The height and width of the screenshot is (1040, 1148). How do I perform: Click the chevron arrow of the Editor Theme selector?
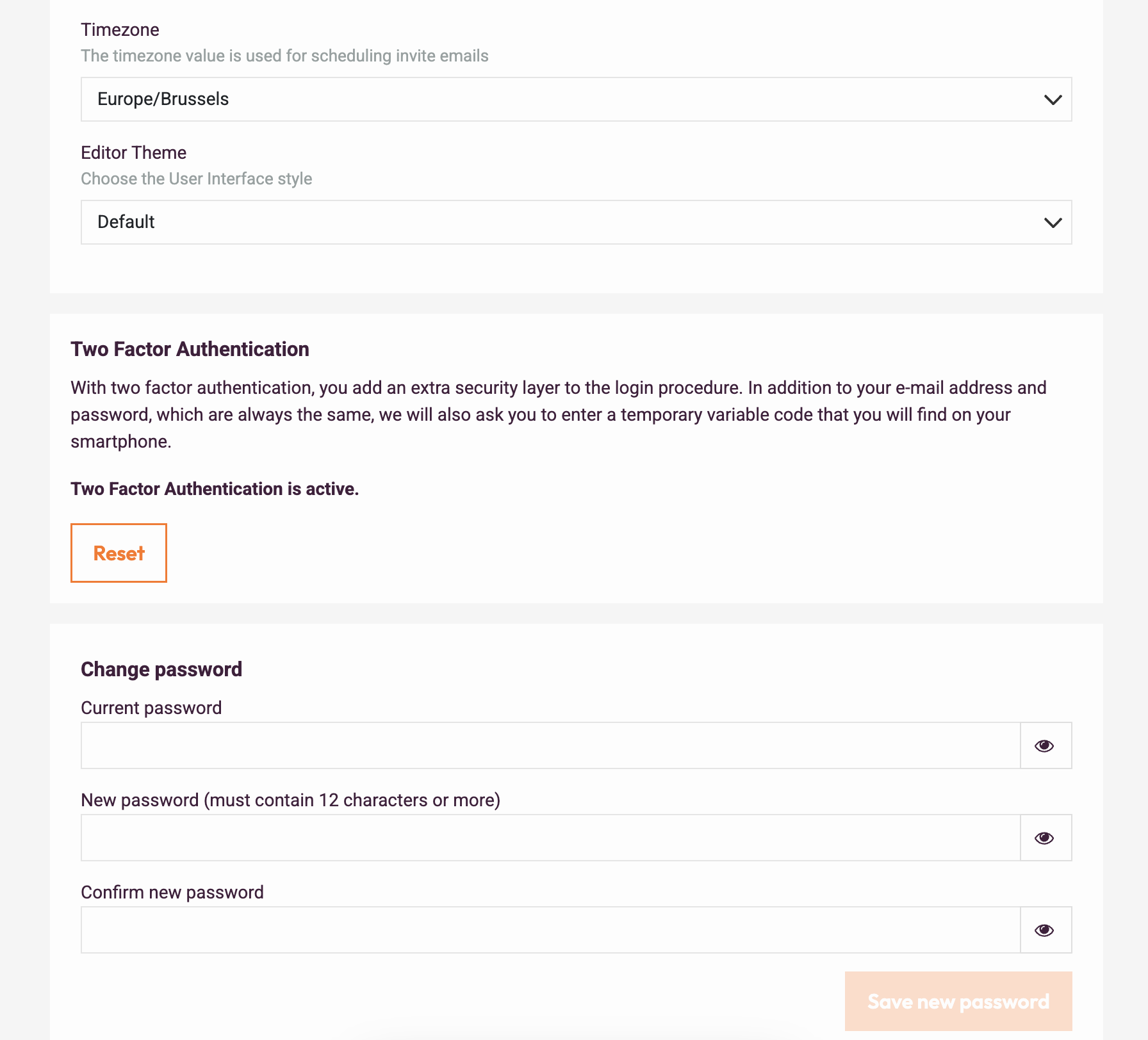(x=1053, y=223)
